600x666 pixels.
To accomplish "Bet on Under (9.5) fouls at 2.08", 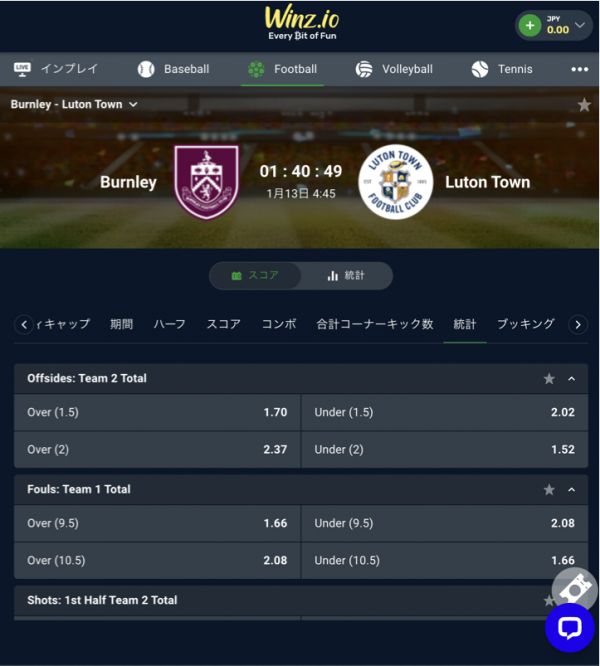I will (x=445, y=523).
